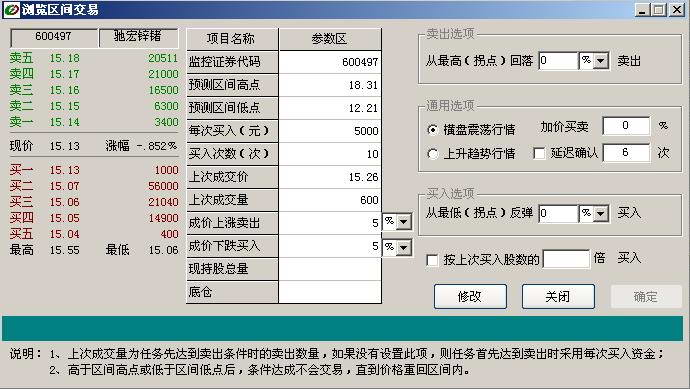Click the 买四 price 15.05
This screenshot has width=690, height=391.
[65, 218]
